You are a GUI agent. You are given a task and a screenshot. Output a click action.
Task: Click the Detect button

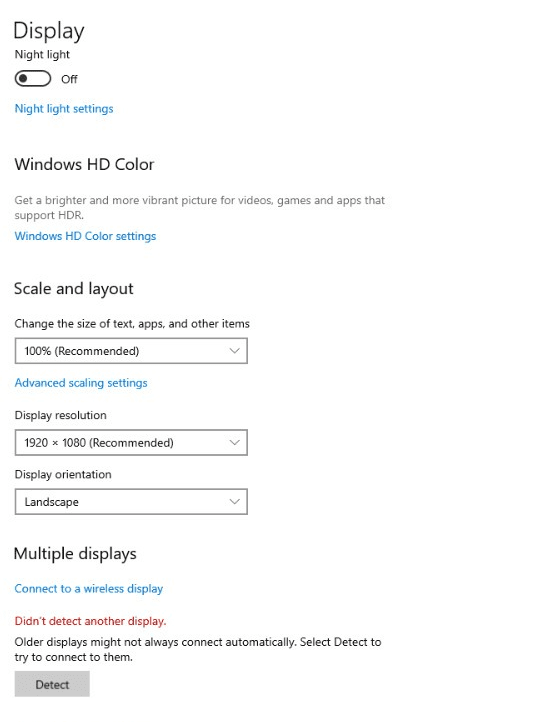pyautogui.click(x=52, y=684)
